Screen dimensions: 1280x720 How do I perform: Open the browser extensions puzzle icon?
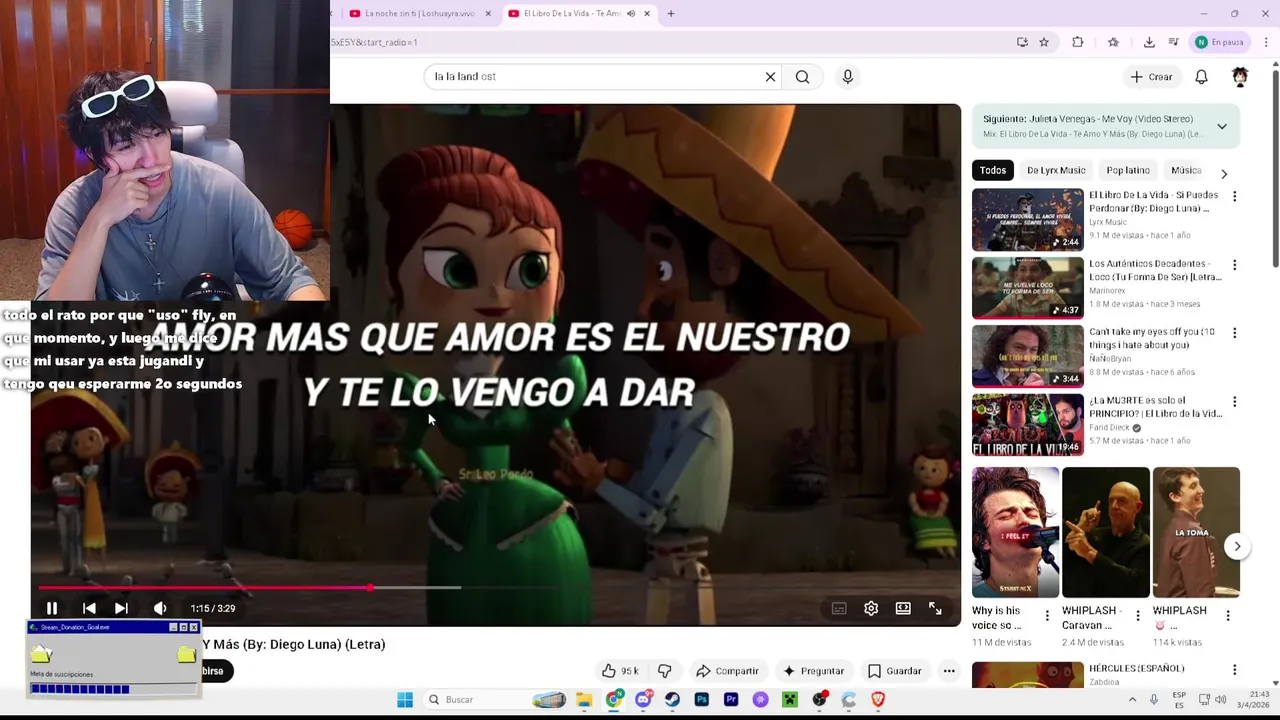click(x=1077, y=42)
